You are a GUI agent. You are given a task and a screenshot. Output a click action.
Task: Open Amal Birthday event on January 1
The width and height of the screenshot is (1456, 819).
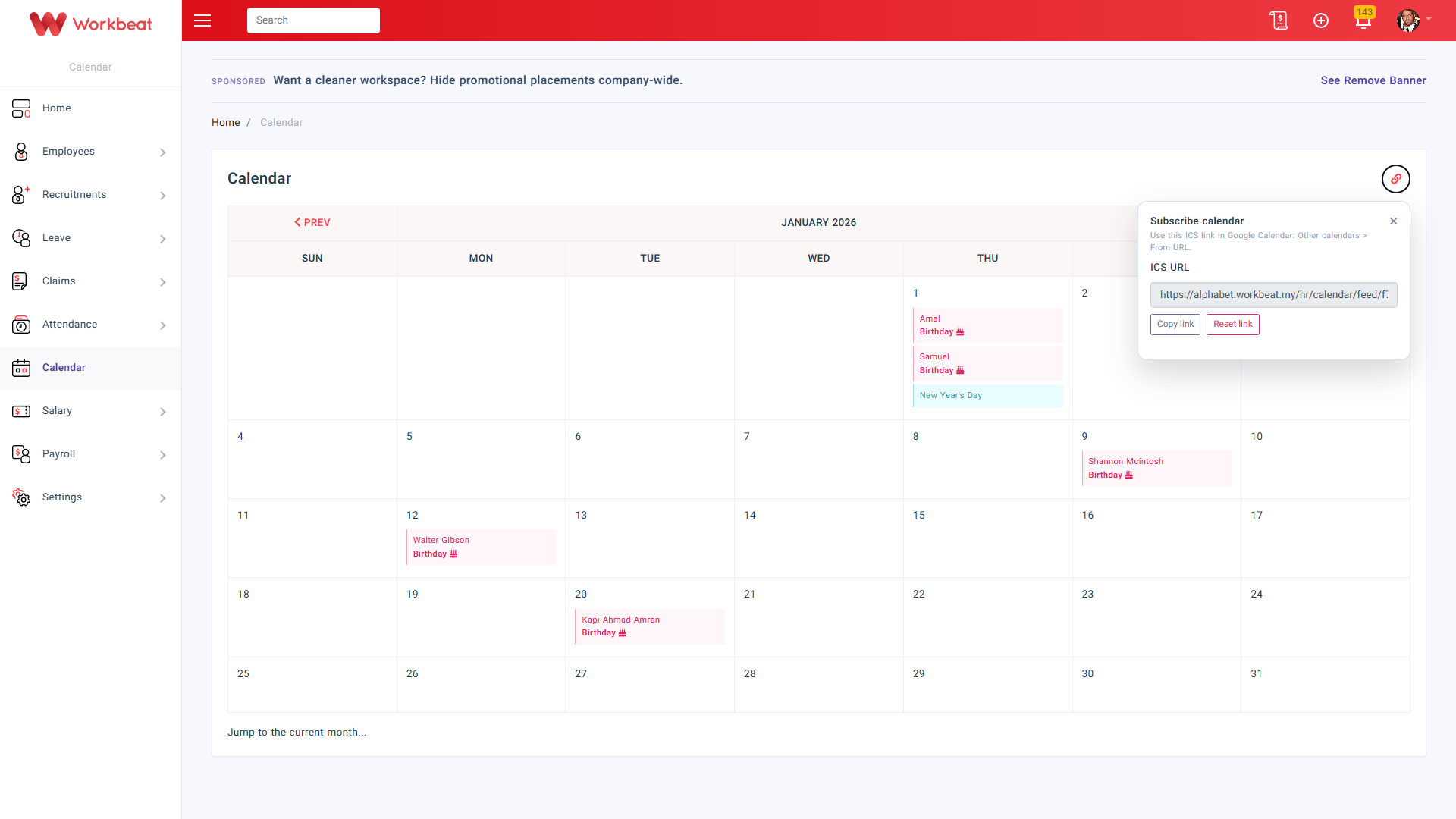(987, 325)
